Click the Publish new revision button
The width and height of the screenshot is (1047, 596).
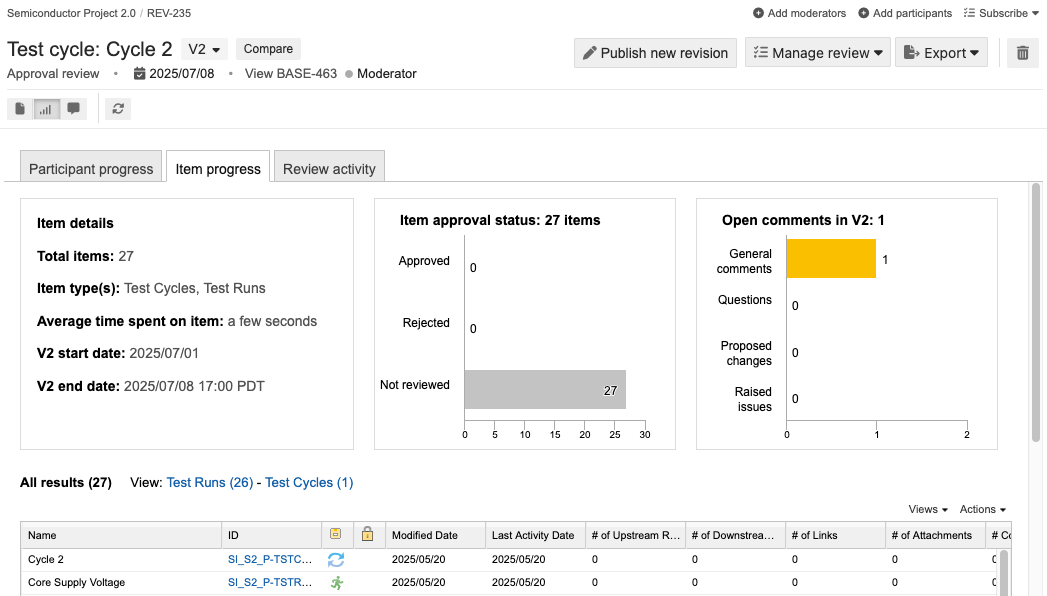tap(655, 53)
